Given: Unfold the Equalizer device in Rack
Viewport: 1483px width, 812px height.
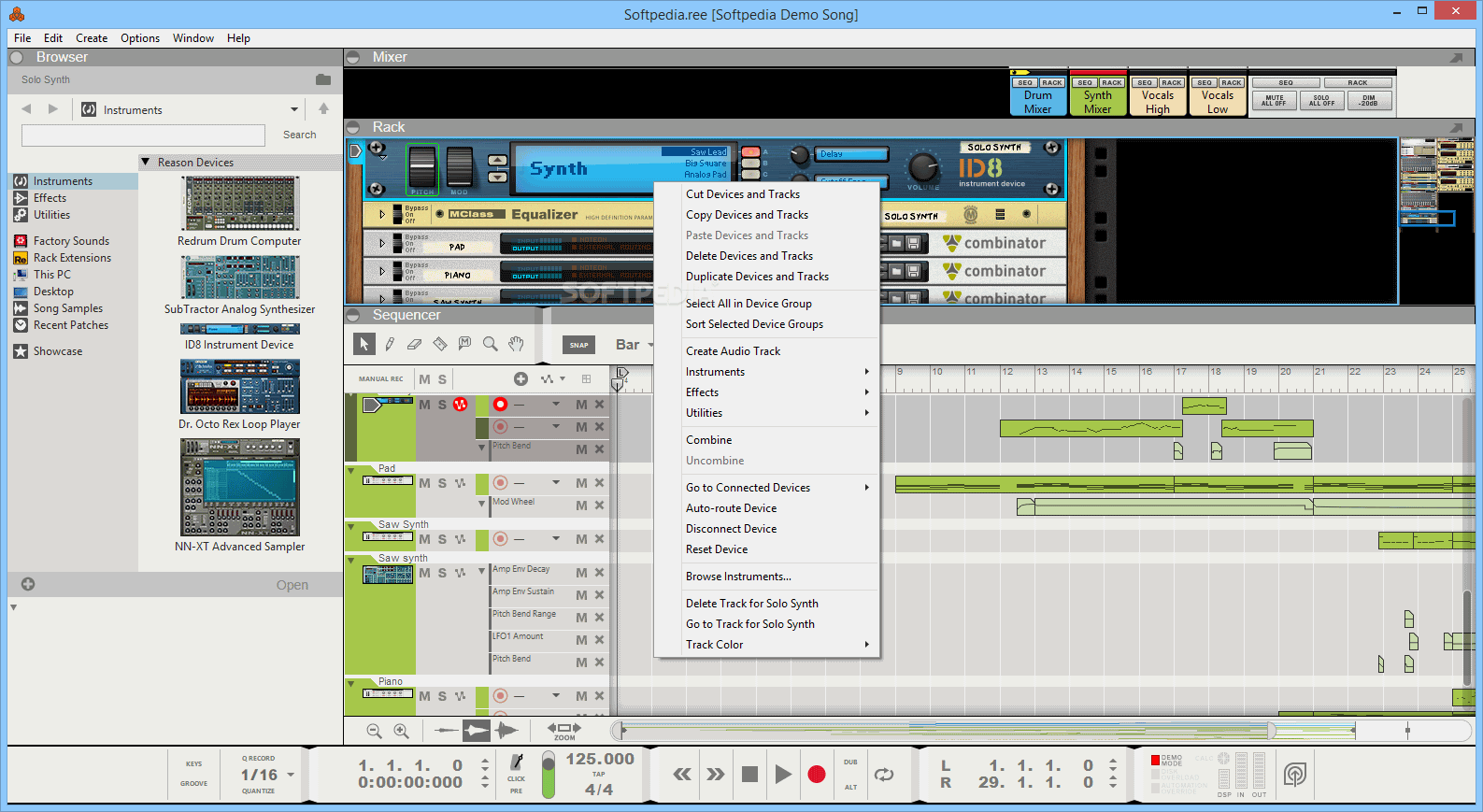Looking at the screenshot, I should [x=381, y=214].
